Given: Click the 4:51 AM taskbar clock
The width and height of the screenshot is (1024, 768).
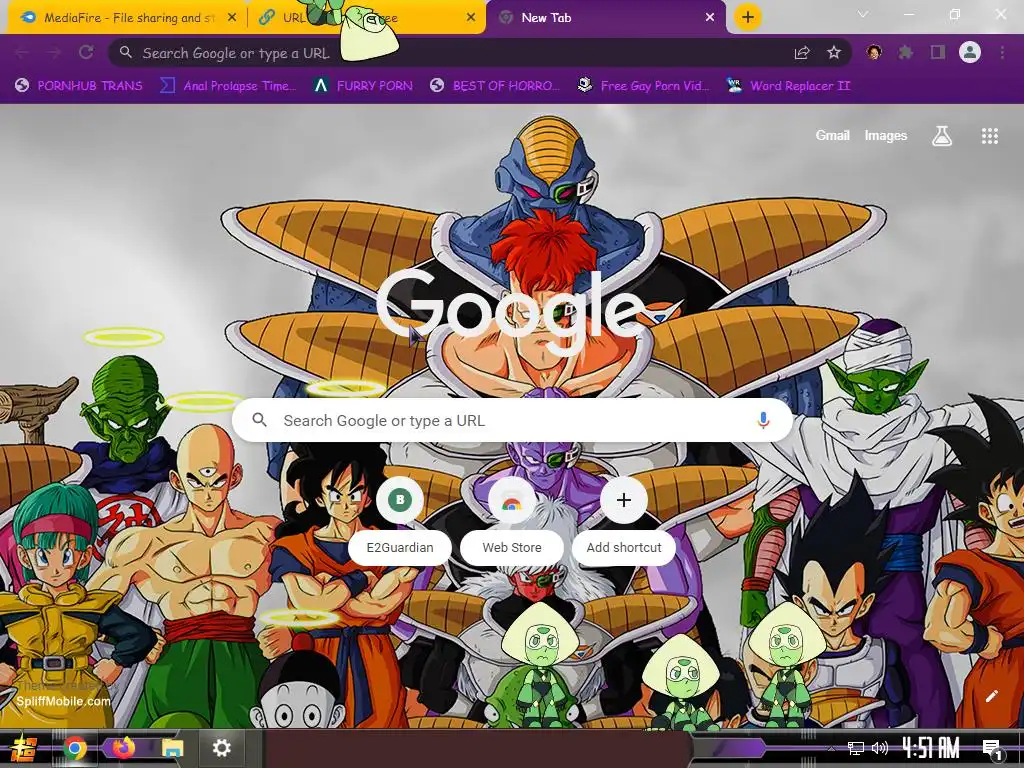Looking at the screenshot, I should pyautogui.click(x=930, y=748).
